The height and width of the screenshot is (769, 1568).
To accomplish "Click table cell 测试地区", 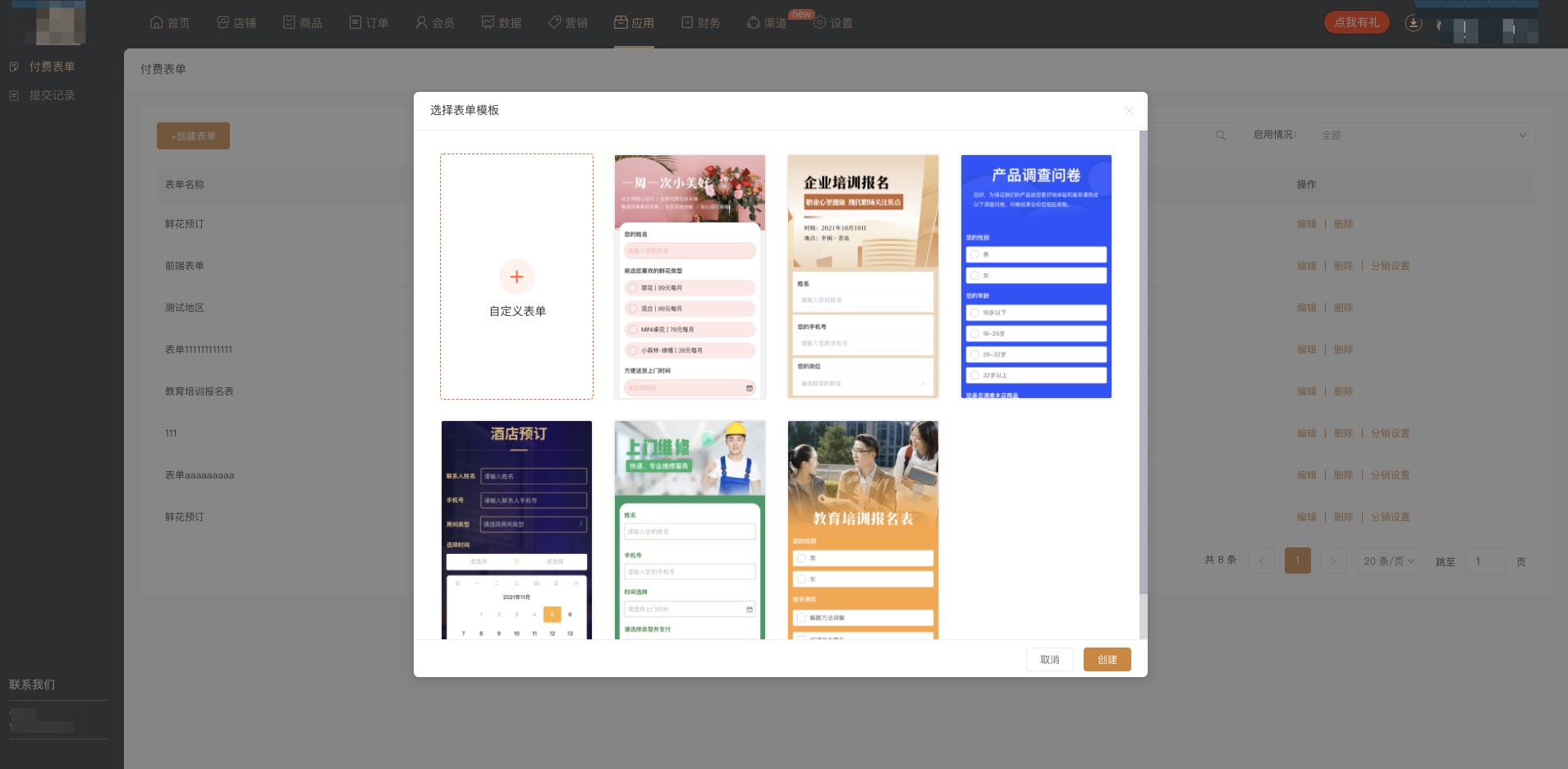I will pos(185,308).
